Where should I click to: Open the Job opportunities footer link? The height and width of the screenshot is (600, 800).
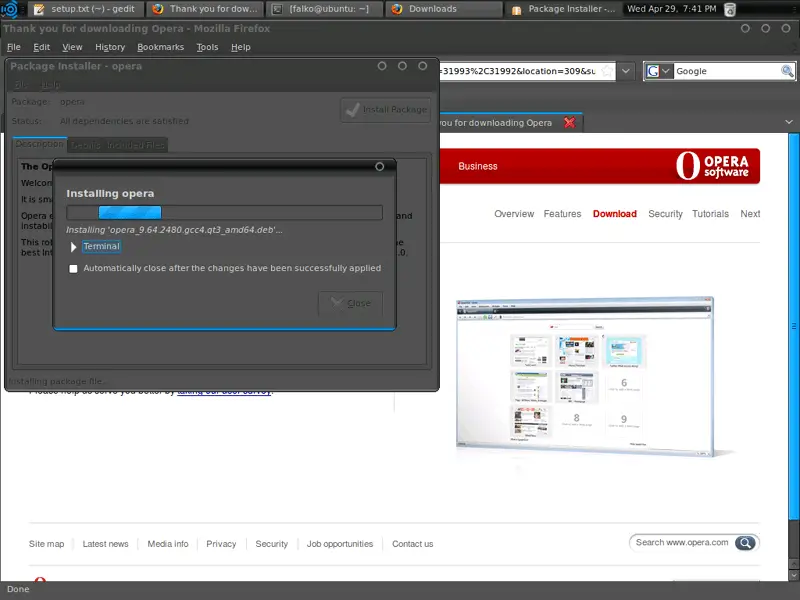click(340, 544)
